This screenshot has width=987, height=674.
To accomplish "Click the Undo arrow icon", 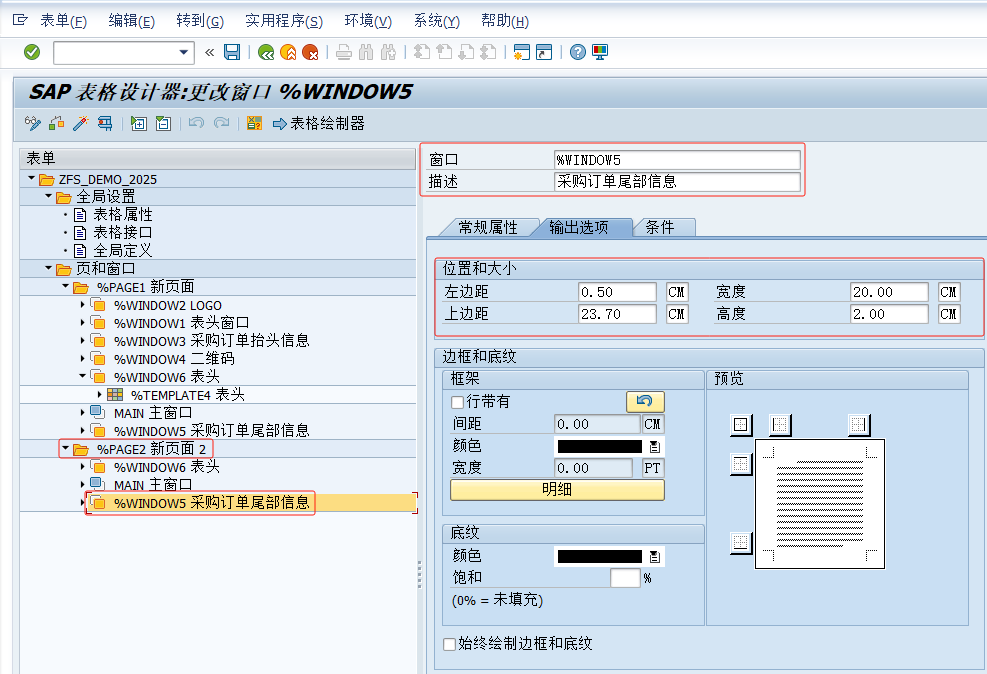I will (x=196, y=123).
